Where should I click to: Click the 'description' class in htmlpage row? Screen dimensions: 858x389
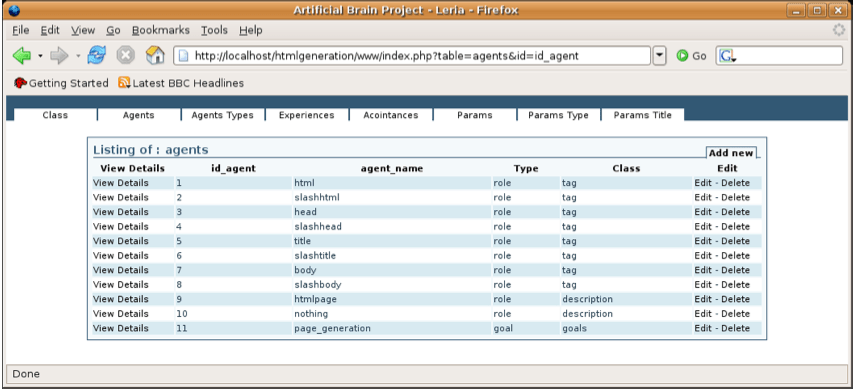tap(588, 299)
